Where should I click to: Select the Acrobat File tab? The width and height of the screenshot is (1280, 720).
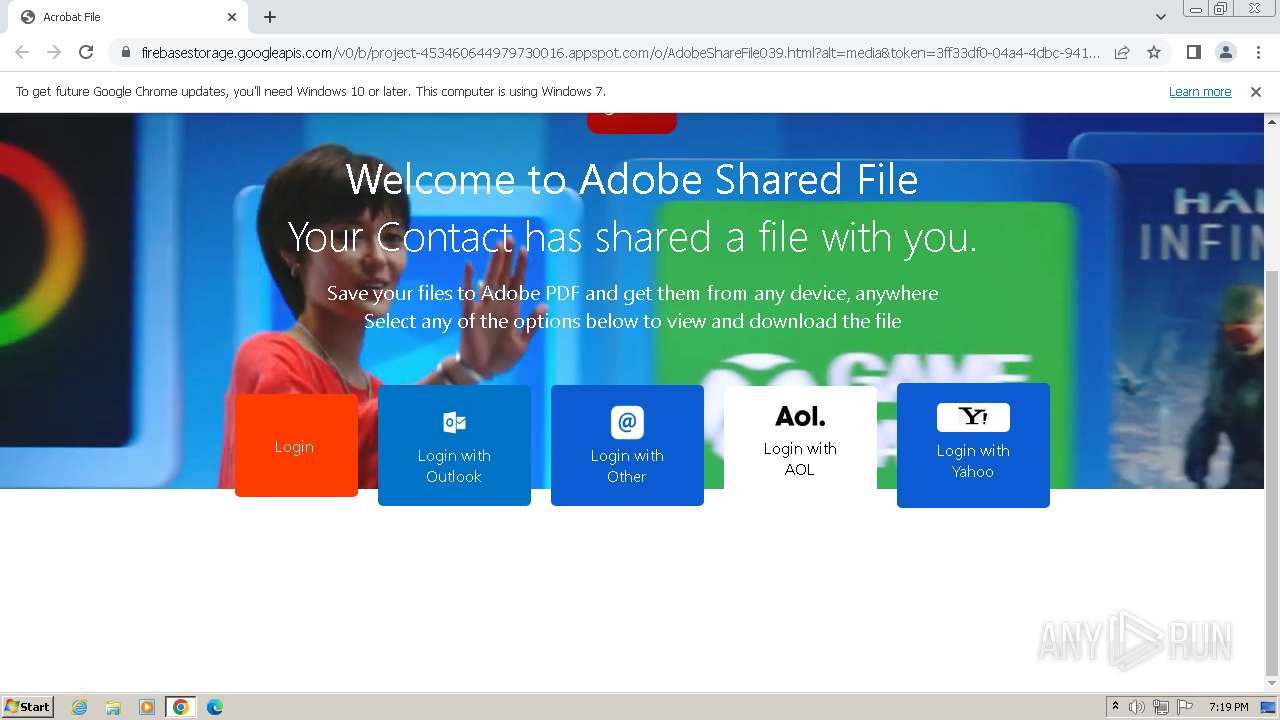coord(128,17)
